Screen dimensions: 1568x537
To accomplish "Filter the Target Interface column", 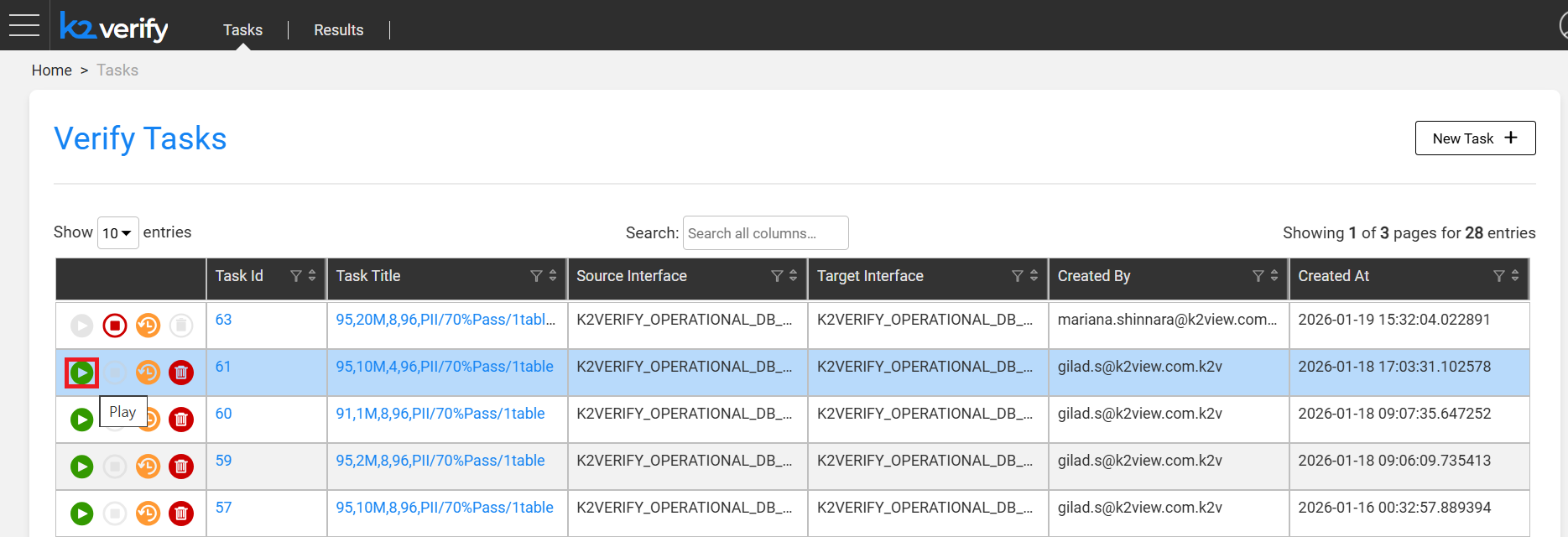I will [x=1018, y=276].
